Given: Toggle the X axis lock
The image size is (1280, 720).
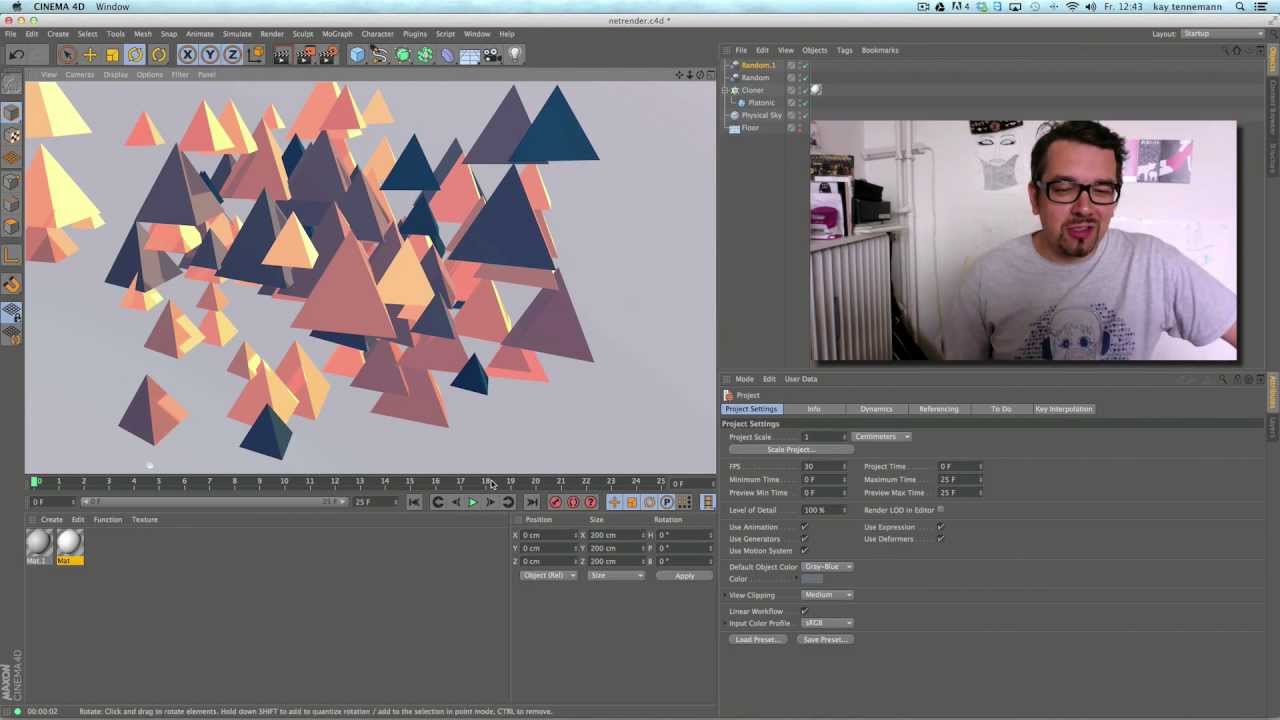Looking at the screenshot, I should click(188, 55).
